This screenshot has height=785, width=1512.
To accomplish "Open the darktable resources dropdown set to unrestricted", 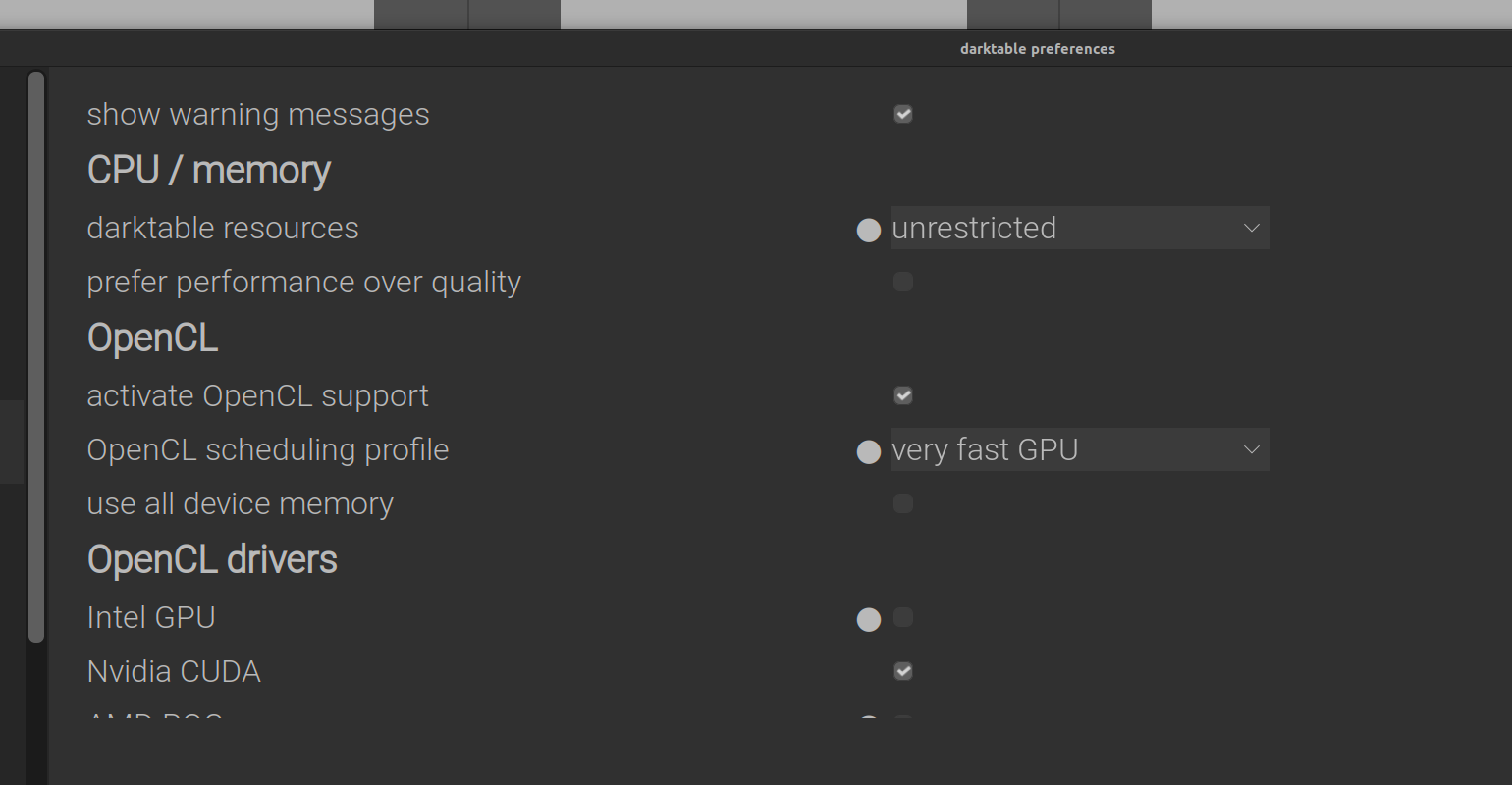I will [1079, 228].
